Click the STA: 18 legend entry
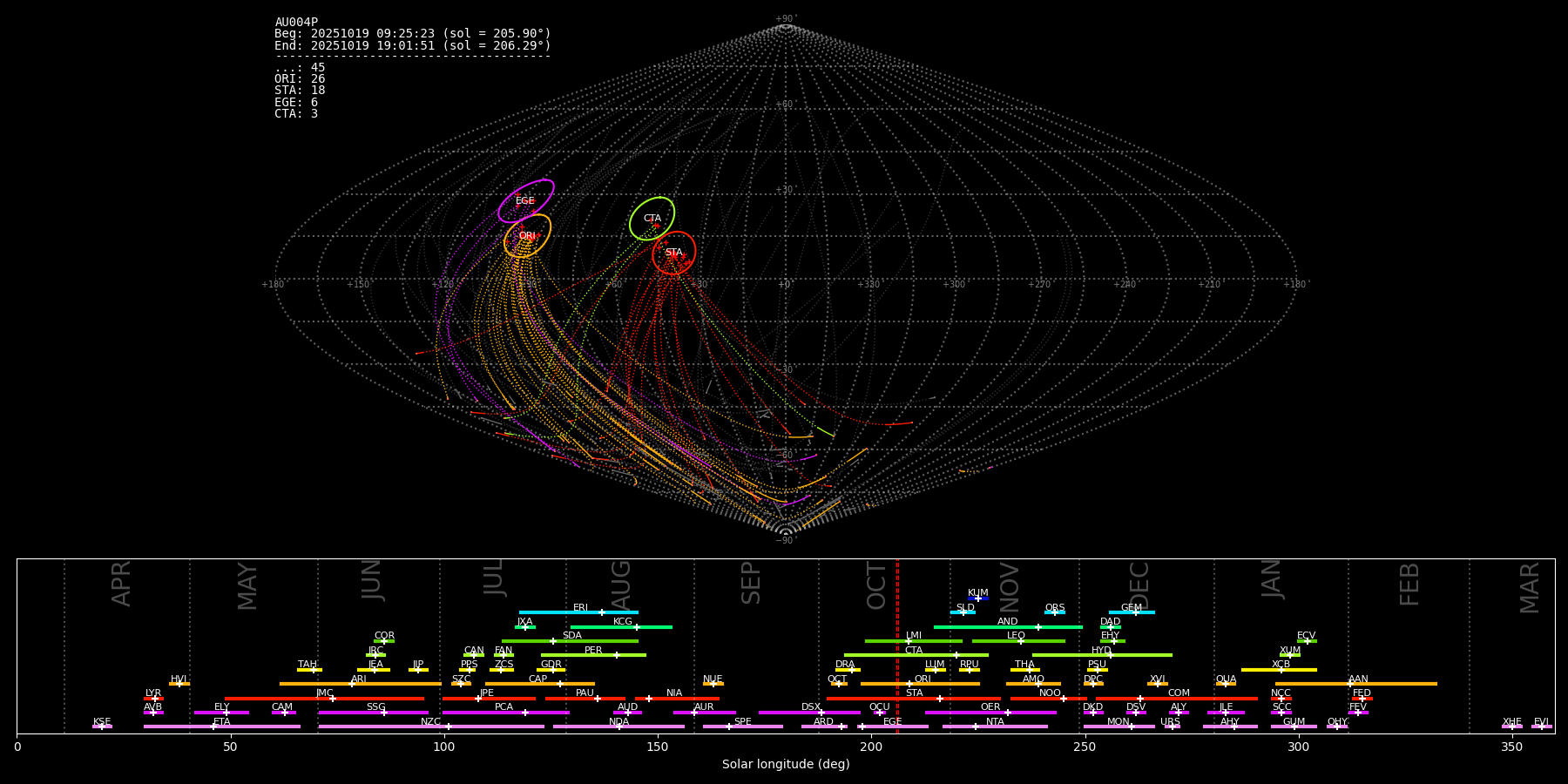Screen dimensions: 1568x784 [300, 91]
